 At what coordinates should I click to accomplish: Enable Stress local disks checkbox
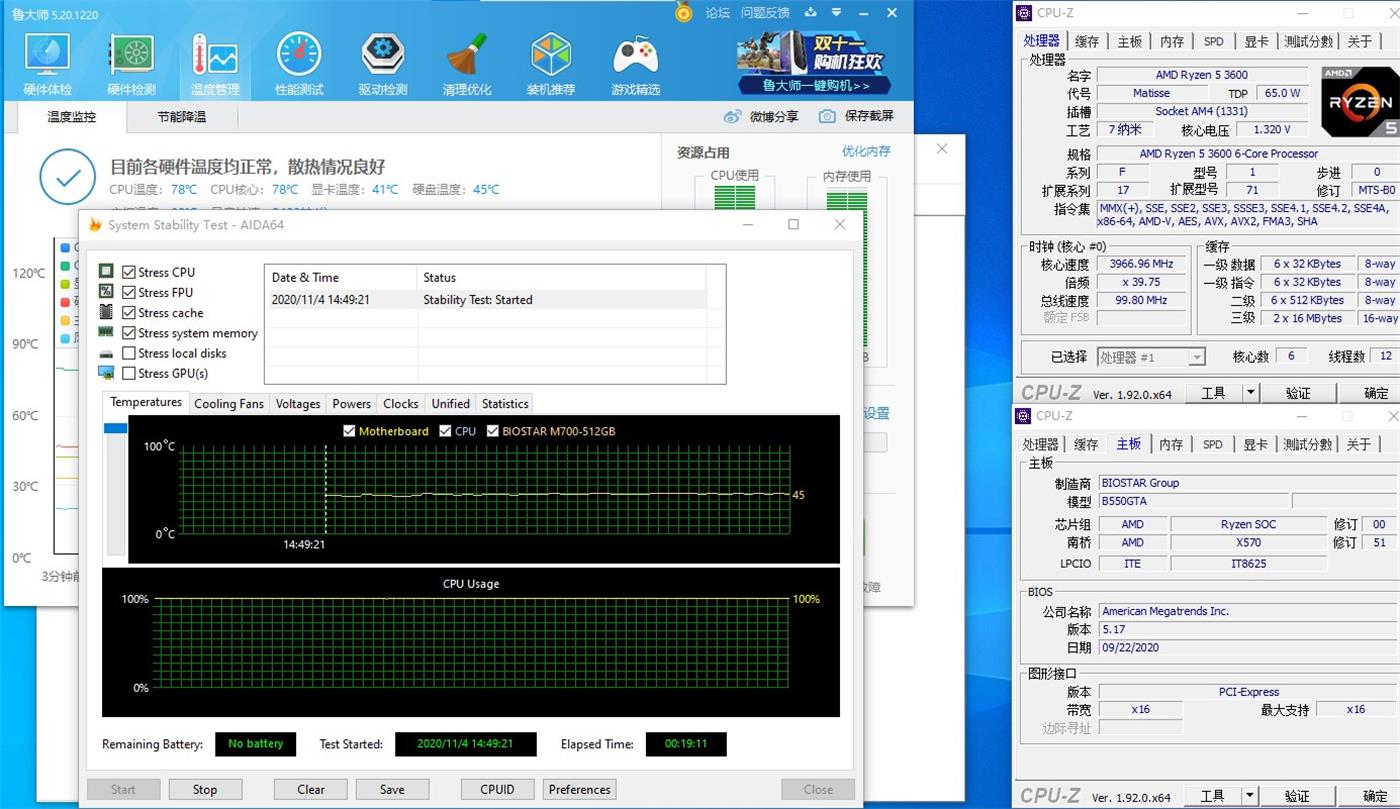[x=129, y=353]
